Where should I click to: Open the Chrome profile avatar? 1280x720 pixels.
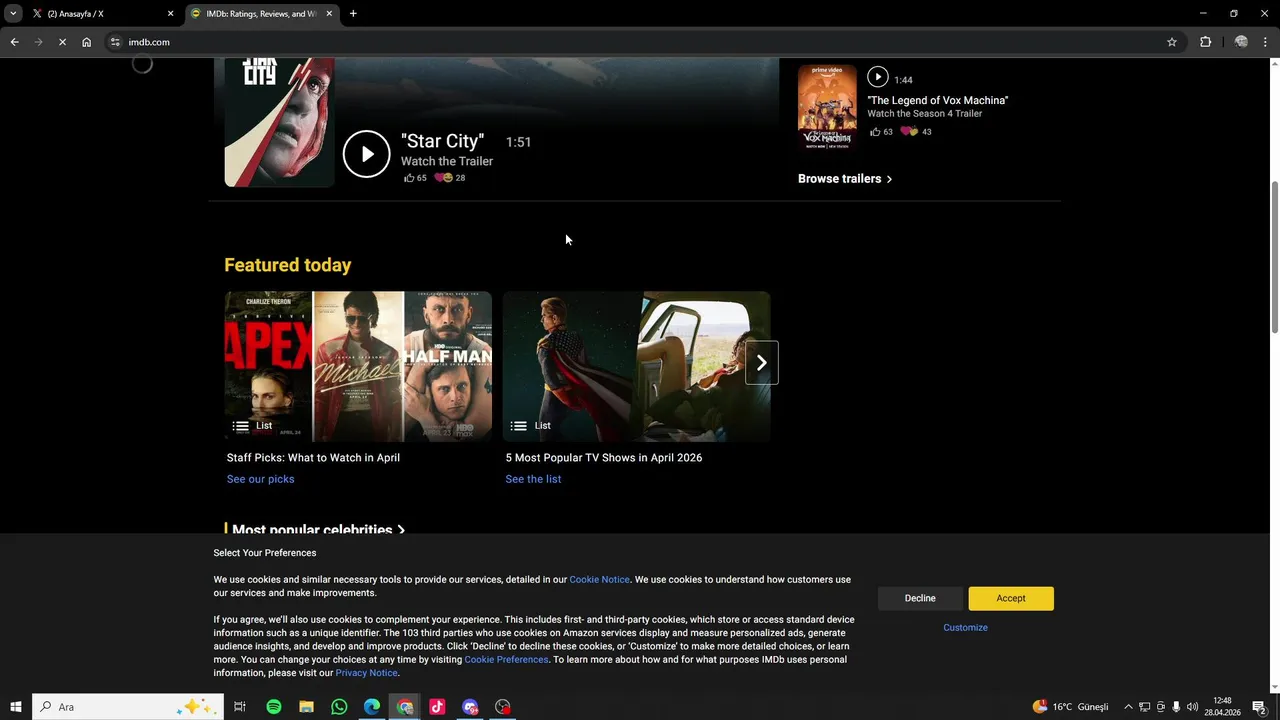point(1241,42)
